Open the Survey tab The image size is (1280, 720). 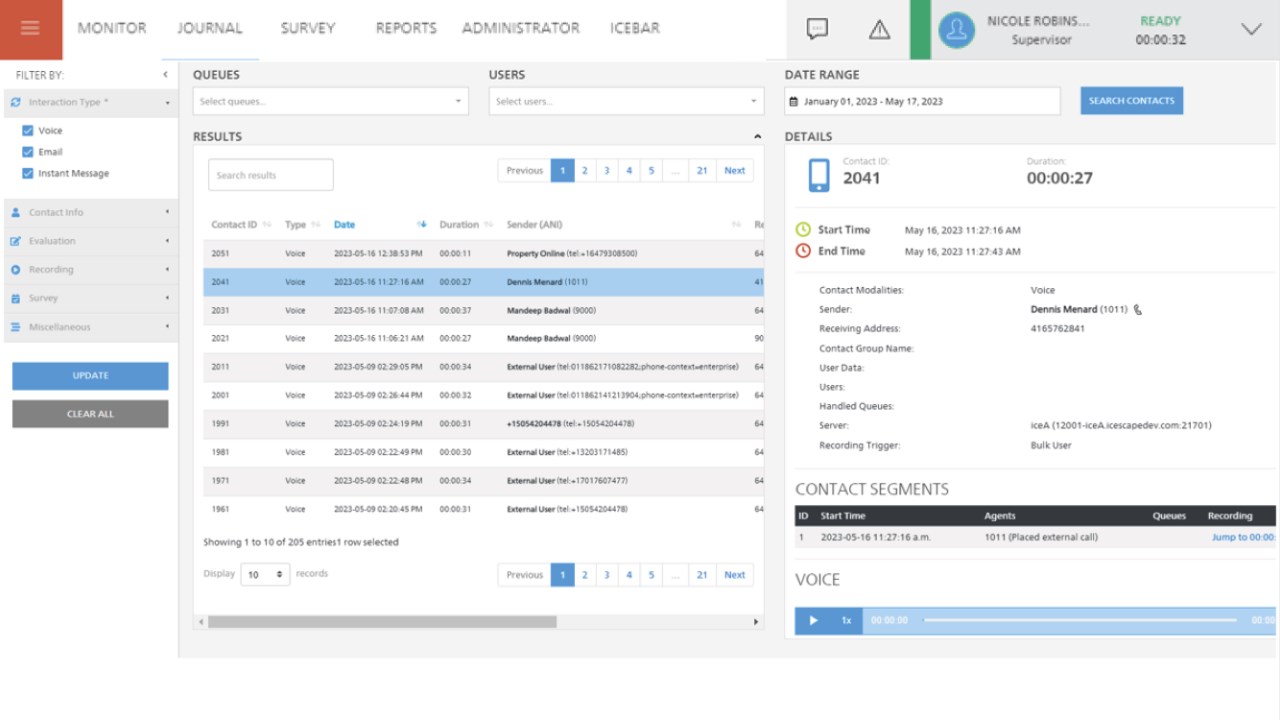coord(308,28)
